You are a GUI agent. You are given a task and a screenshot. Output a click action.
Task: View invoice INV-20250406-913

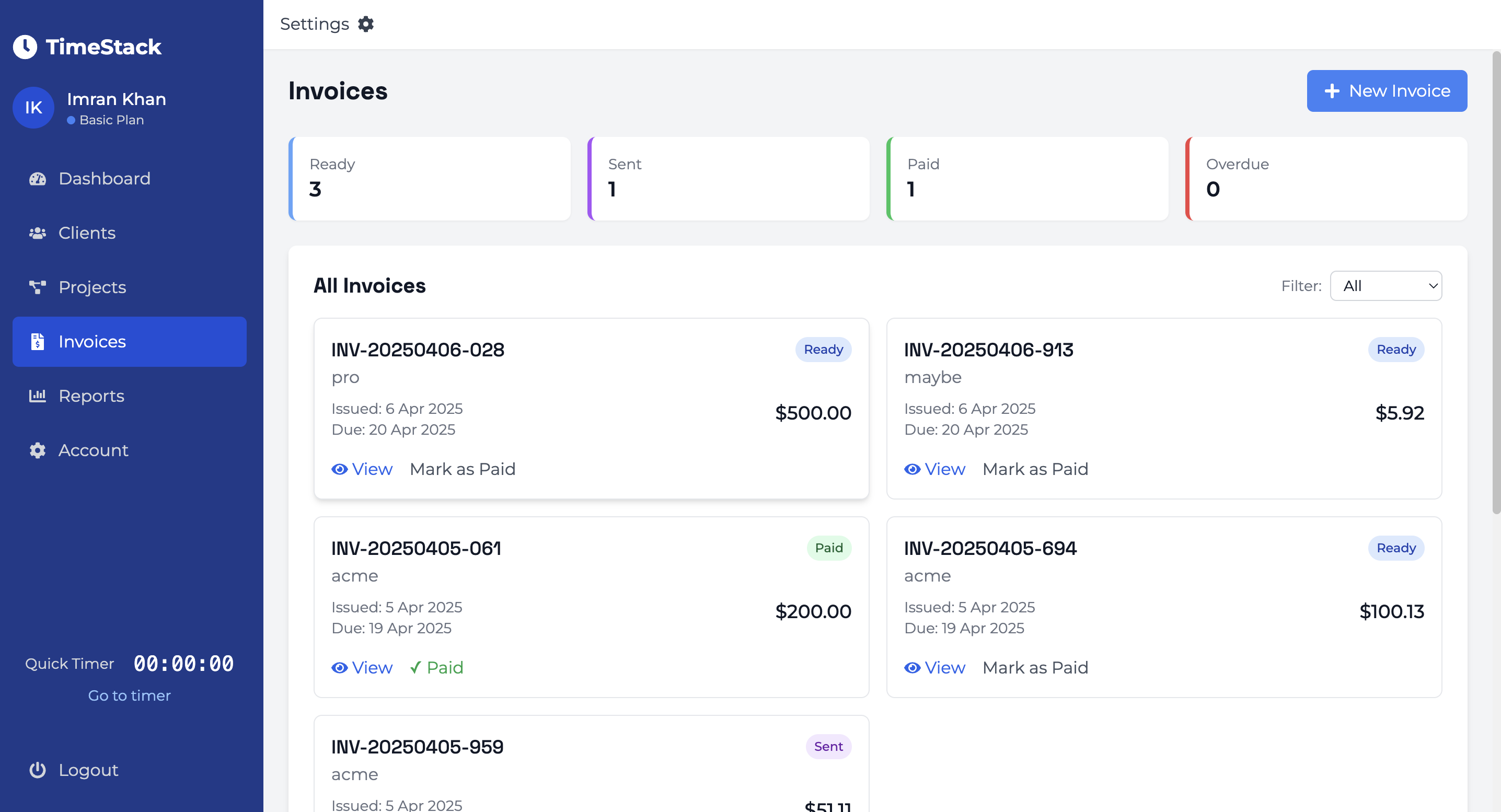(934, 470)
